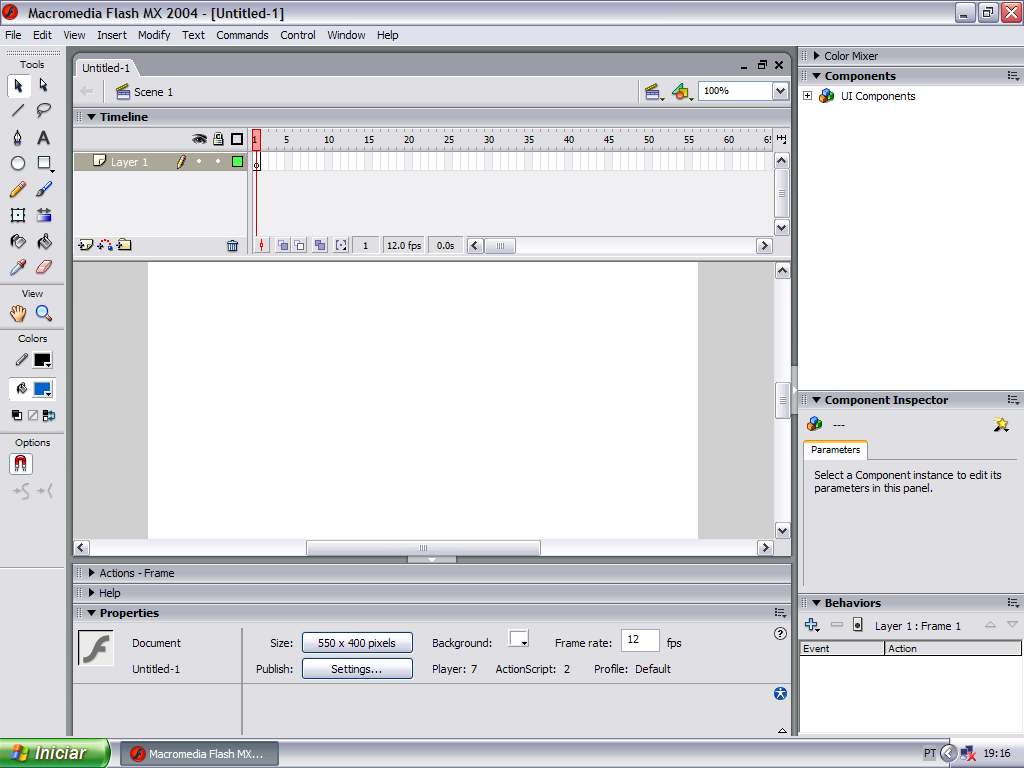Collapse the Timeline panel
The width and height of the screenshot is (1024, 768).
pos(92,117)
